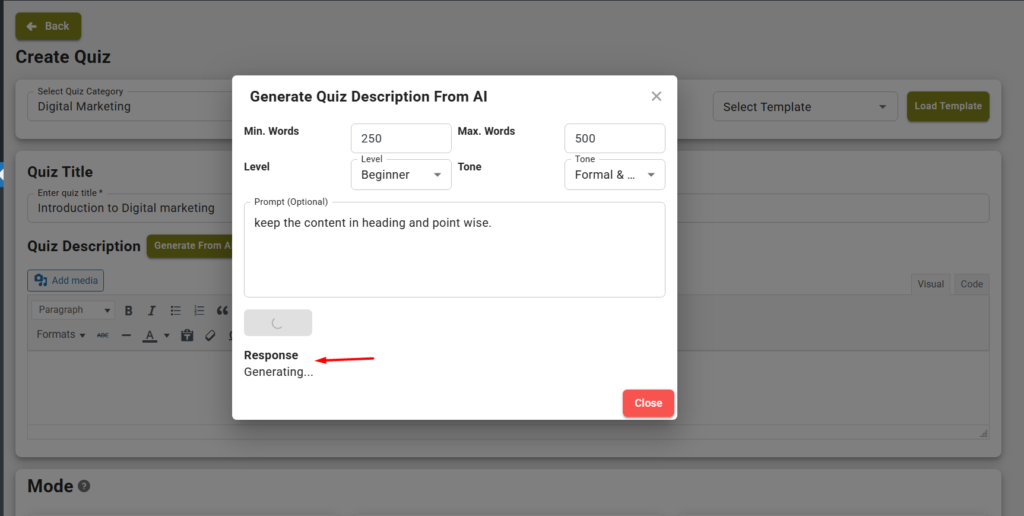This screenshot has width=1024, height=516.
Task: Click the 'Min. Words' label
Action: point(271,131)
